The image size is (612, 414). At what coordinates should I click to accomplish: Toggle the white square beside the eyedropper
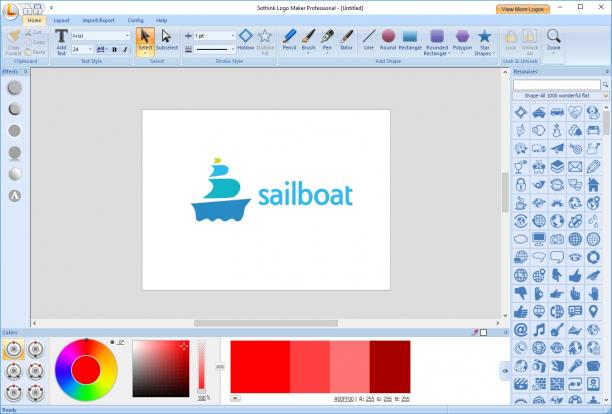(484, 332)
